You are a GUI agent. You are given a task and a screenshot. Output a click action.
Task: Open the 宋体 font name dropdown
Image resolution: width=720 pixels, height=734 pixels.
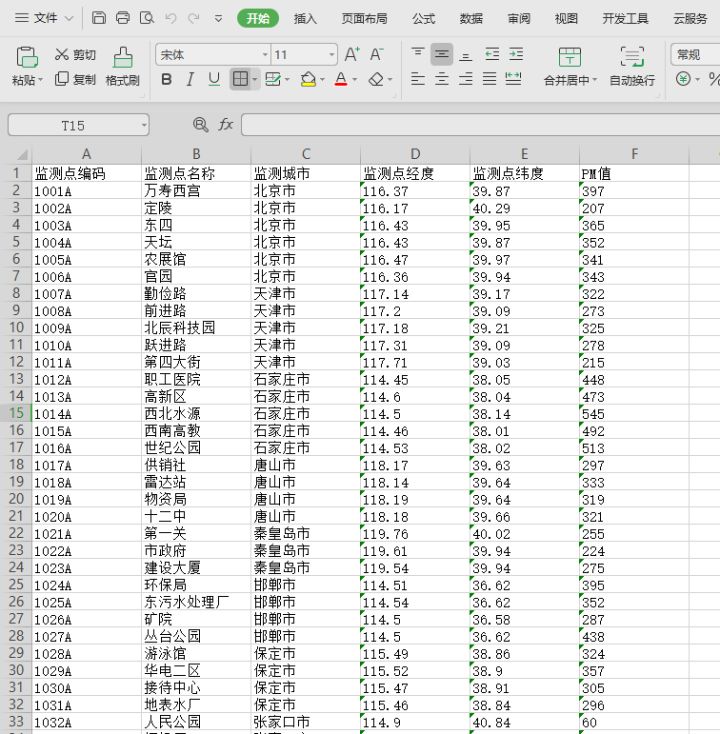pos(265,55)
